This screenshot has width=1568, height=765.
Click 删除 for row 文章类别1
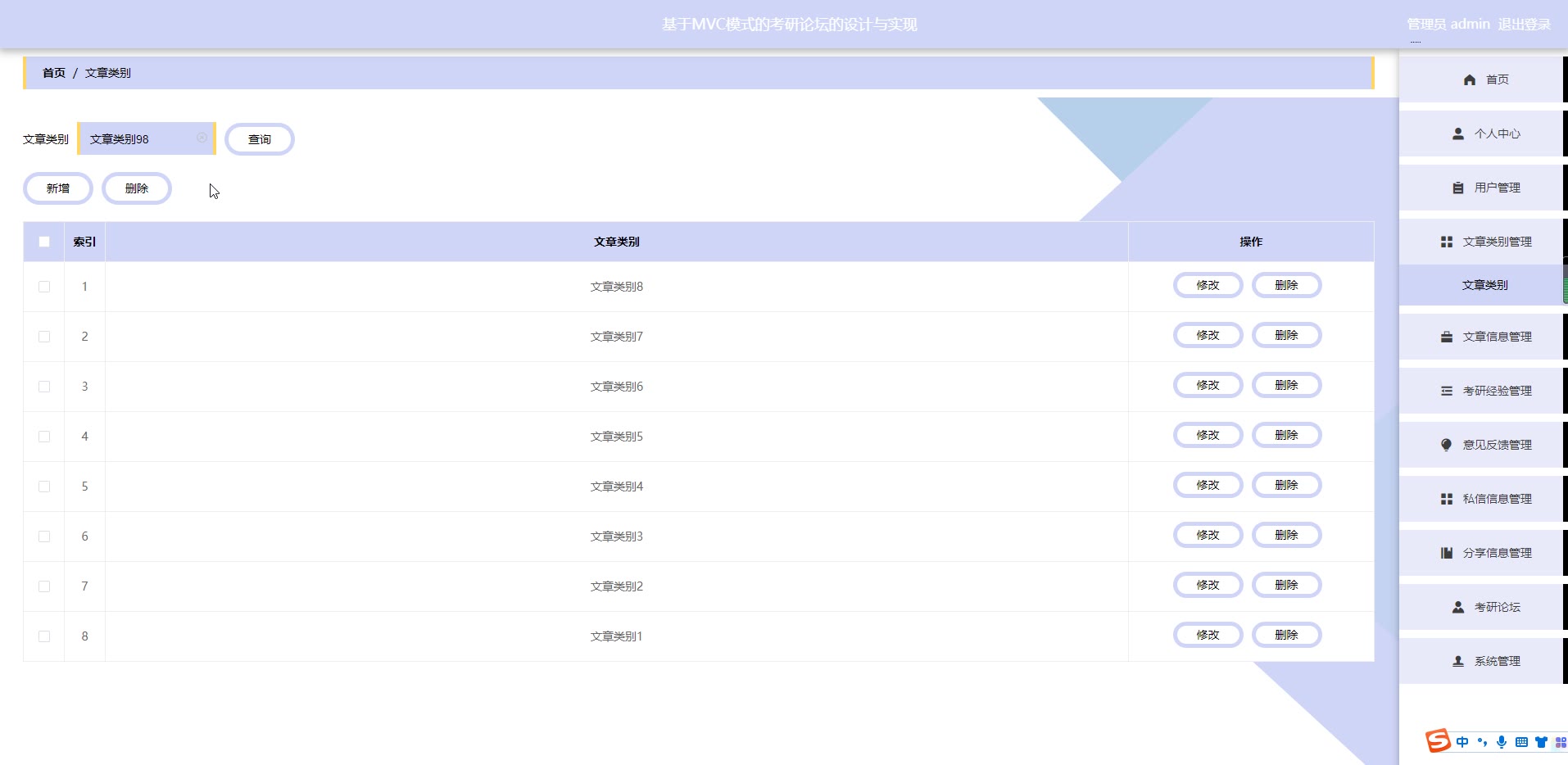1287,635
